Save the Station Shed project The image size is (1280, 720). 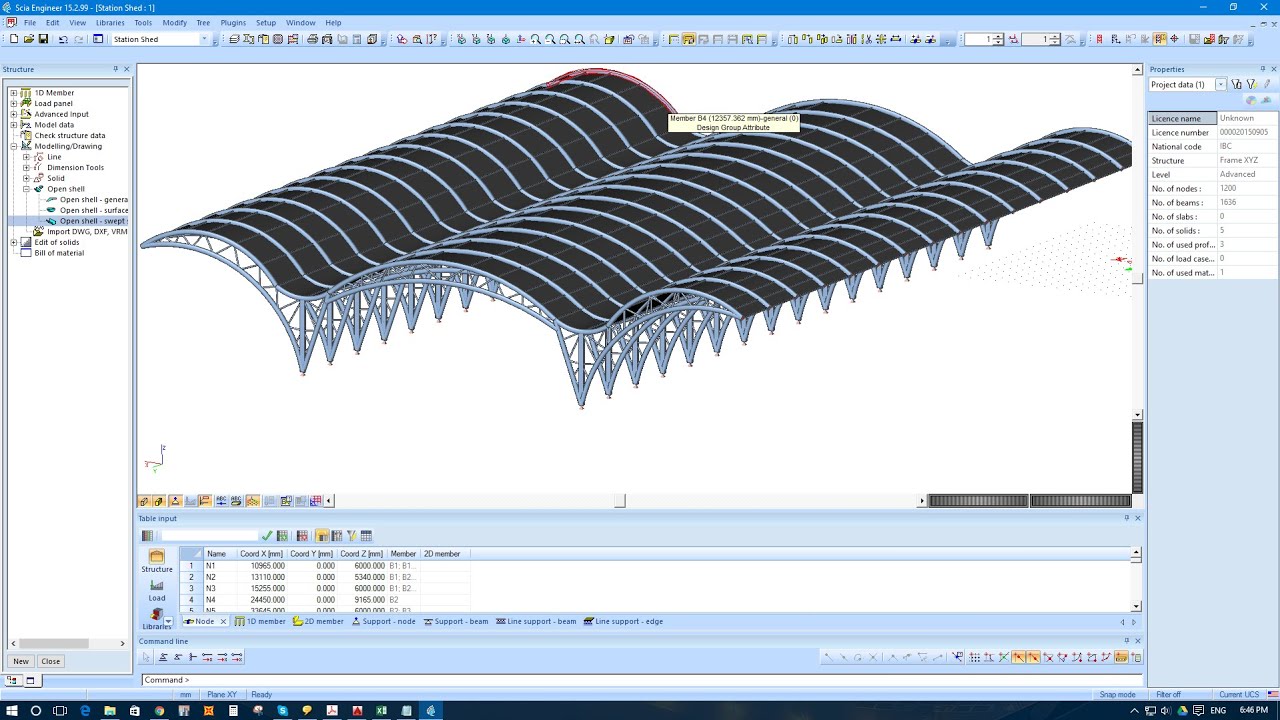43,40
